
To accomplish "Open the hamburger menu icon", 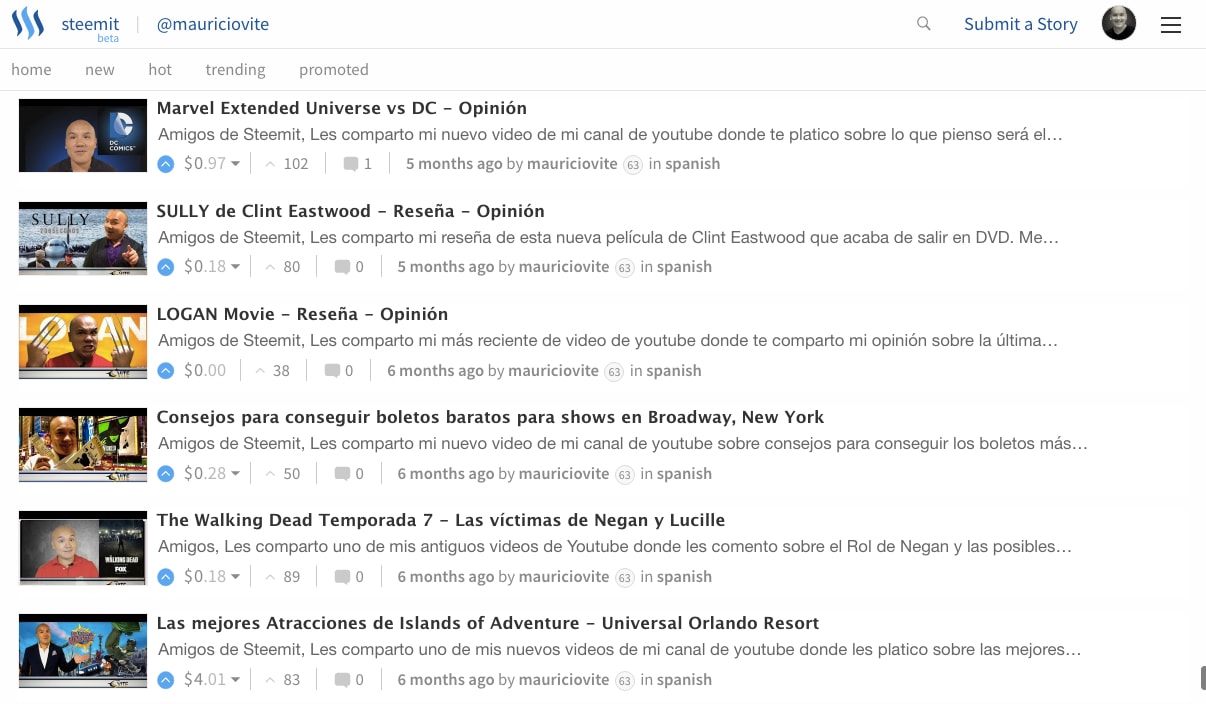I will (x=1171, y=25).
